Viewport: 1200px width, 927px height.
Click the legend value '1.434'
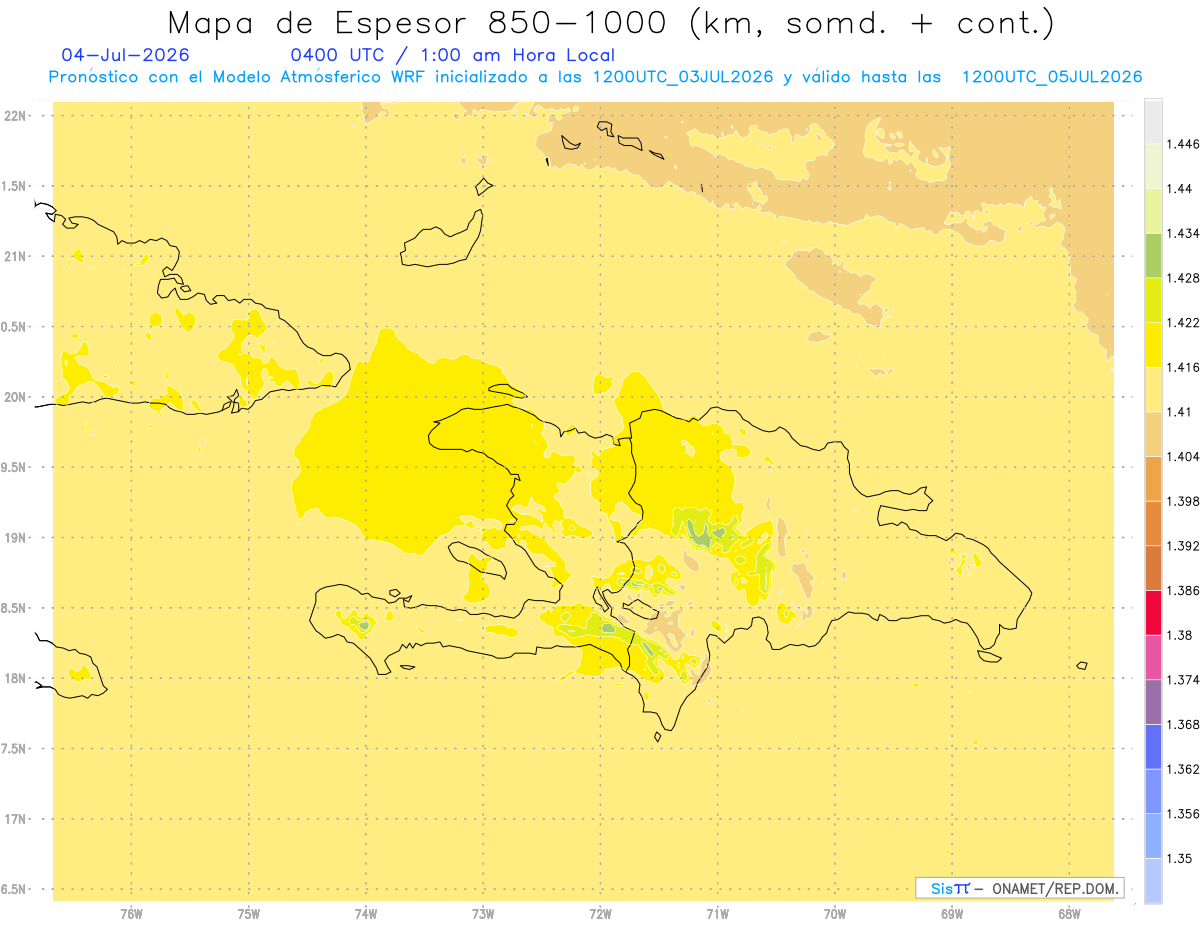coord(1184,233)
